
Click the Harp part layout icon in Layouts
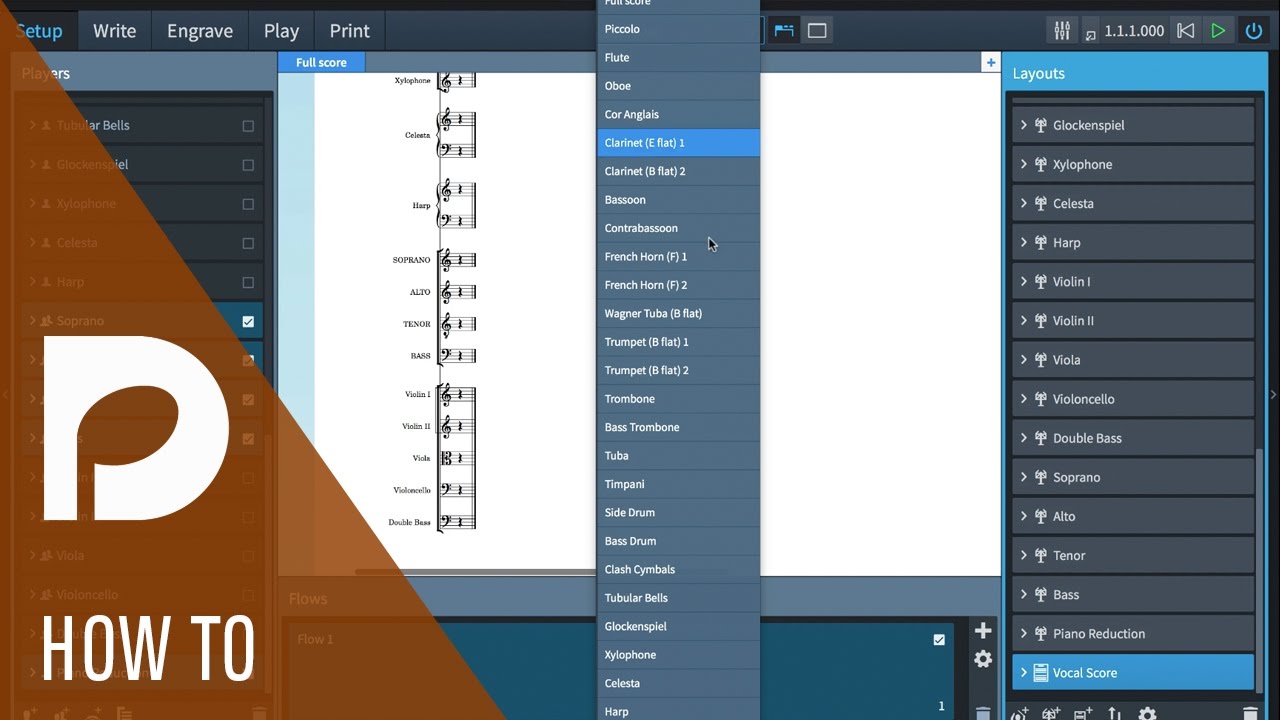(x=1040, y=243)
